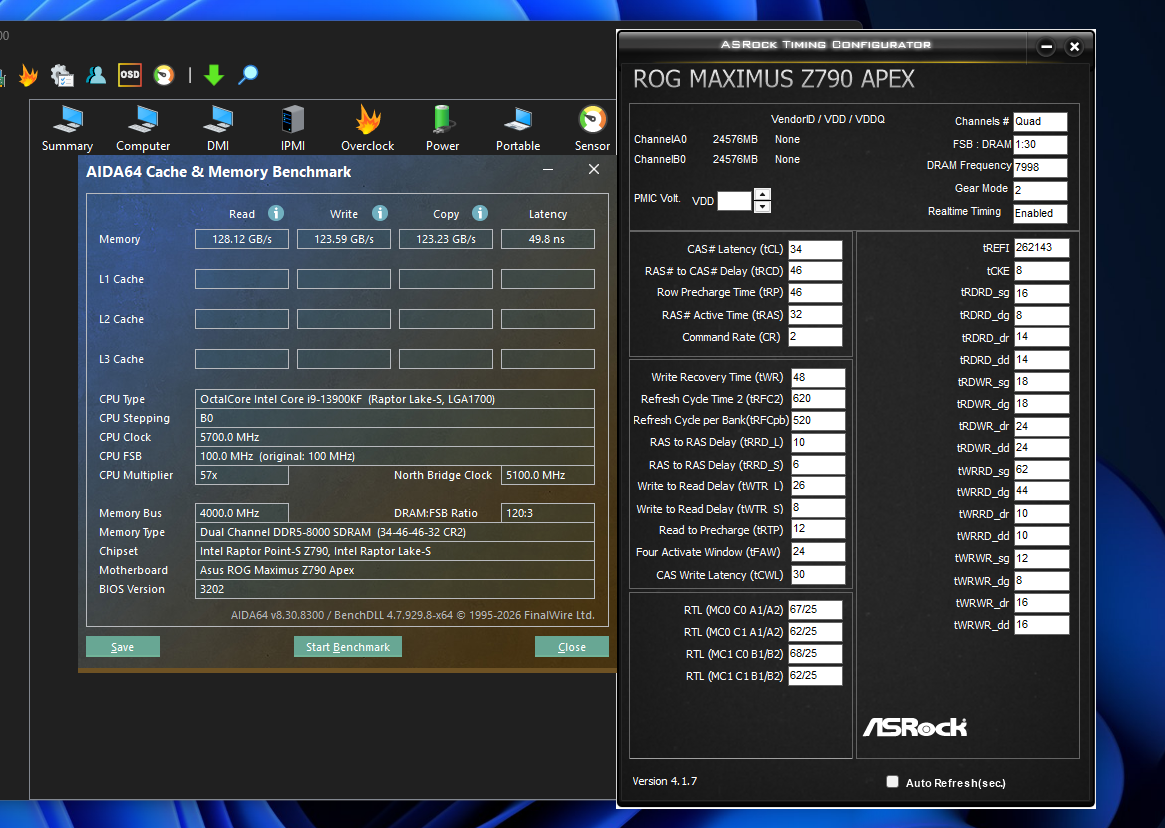The height and width of the screenshot is (828, 1165).
Task: Increase PMIC VDD voltage with up arrow
Action: pos(762,194)
